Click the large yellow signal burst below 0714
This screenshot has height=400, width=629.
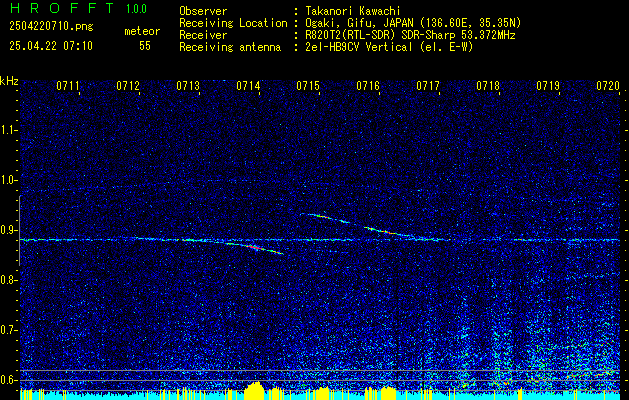254,391
